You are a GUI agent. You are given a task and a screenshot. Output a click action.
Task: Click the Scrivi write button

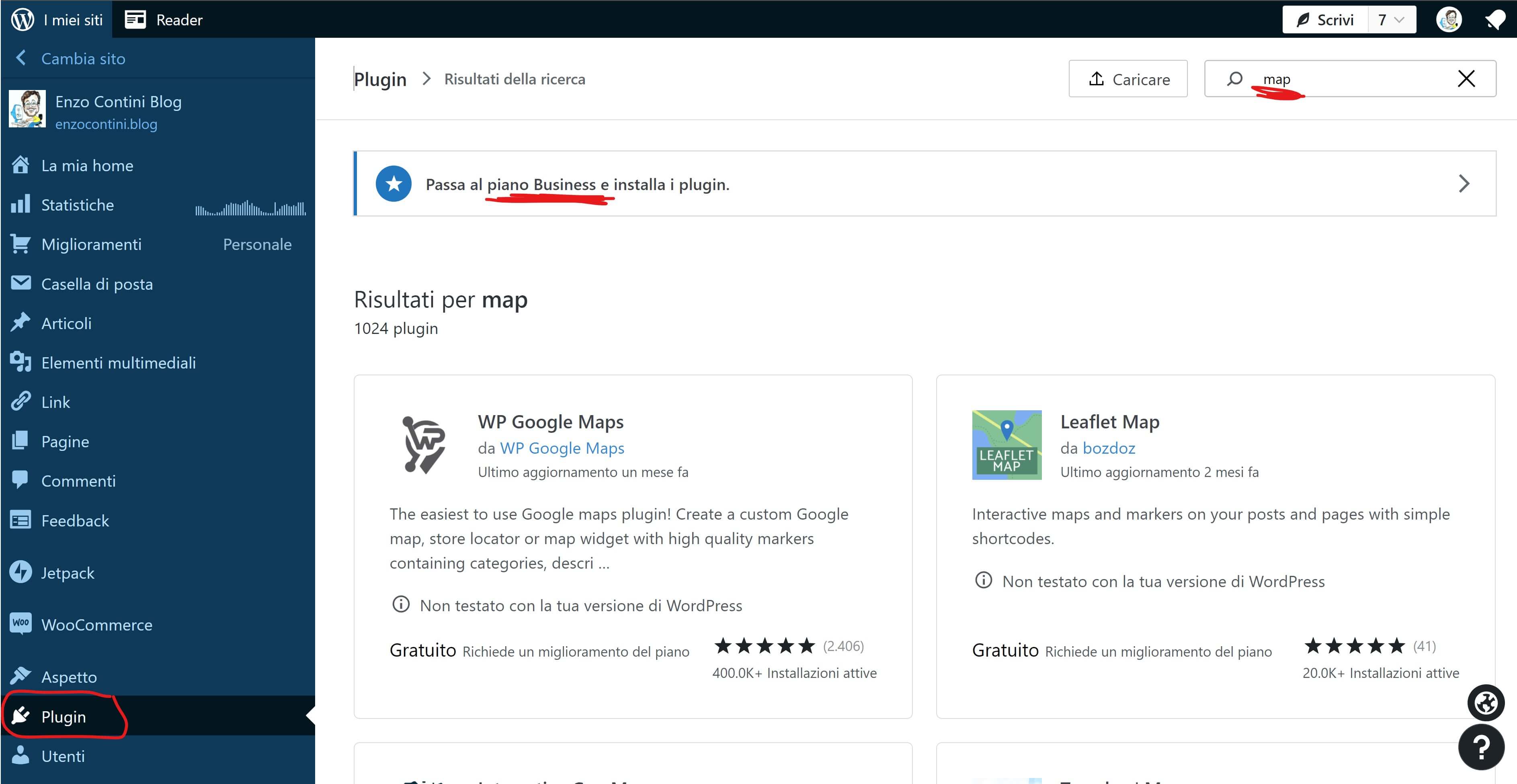pos(1325,20)
